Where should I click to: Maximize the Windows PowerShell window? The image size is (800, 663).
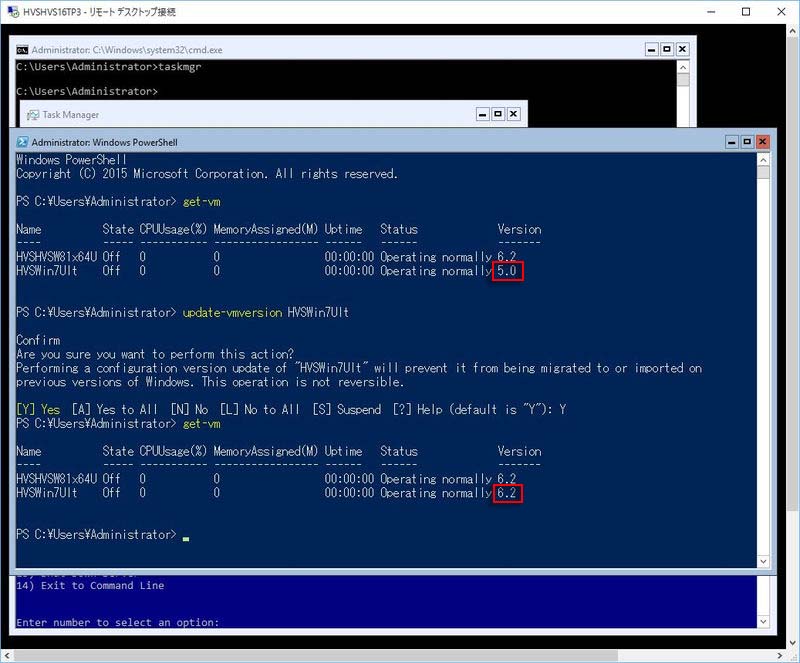coord(747,141)
